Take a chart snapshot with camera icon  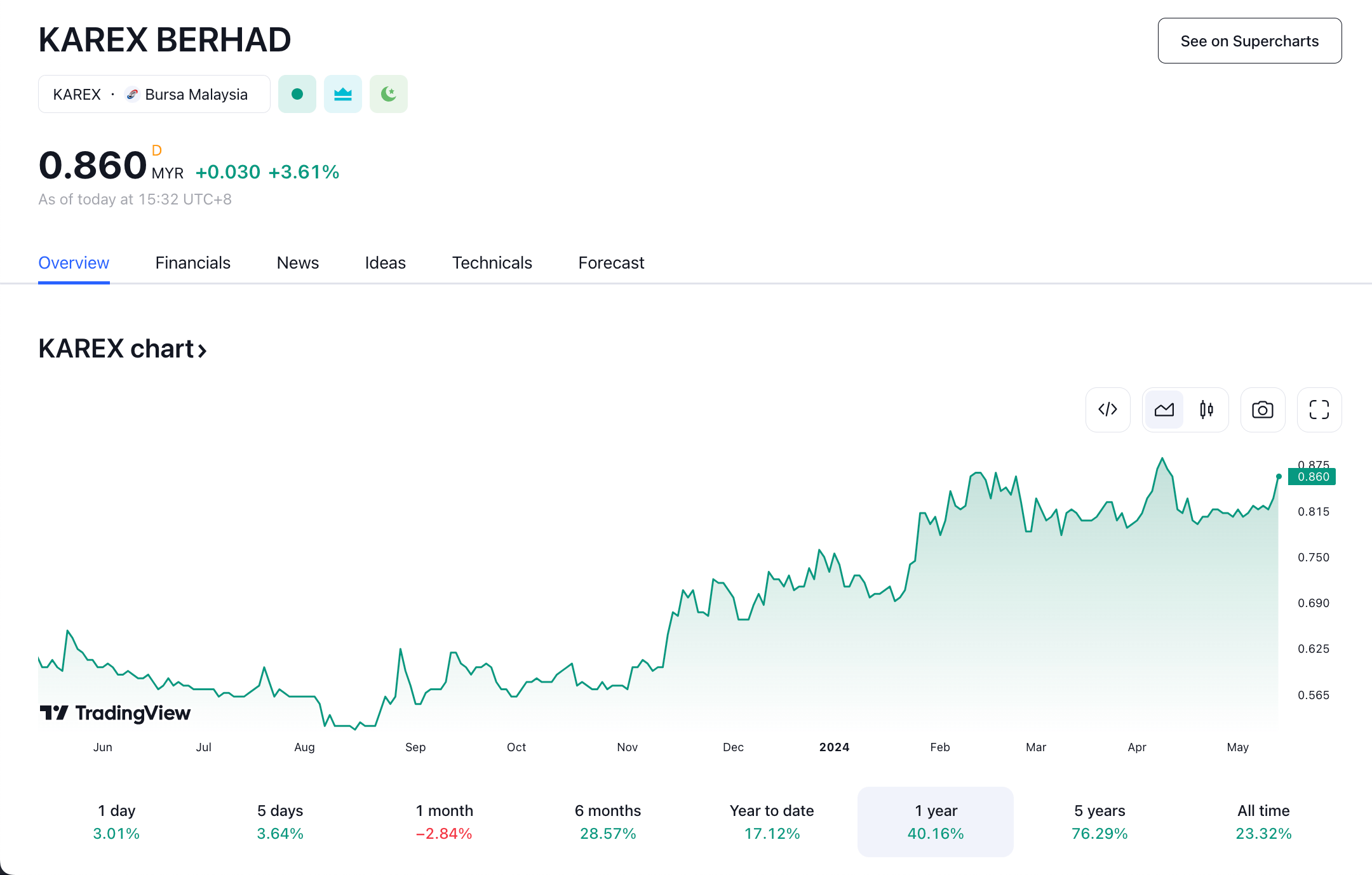1262,410
